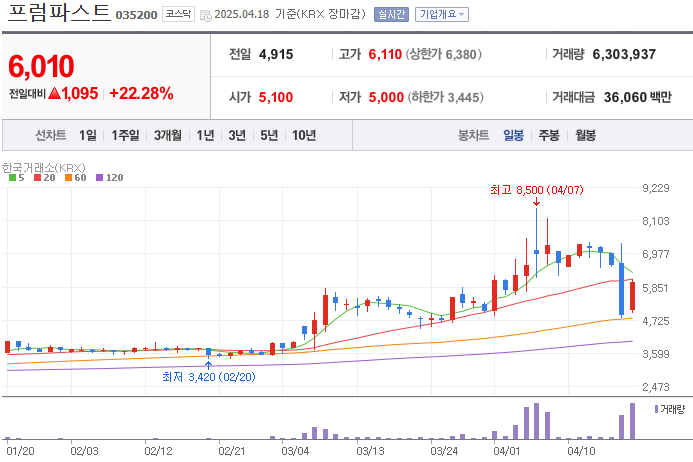Click the green 5-day moving average swatch
This screenshot has height=462, width=693.
[x=12, y=178]
